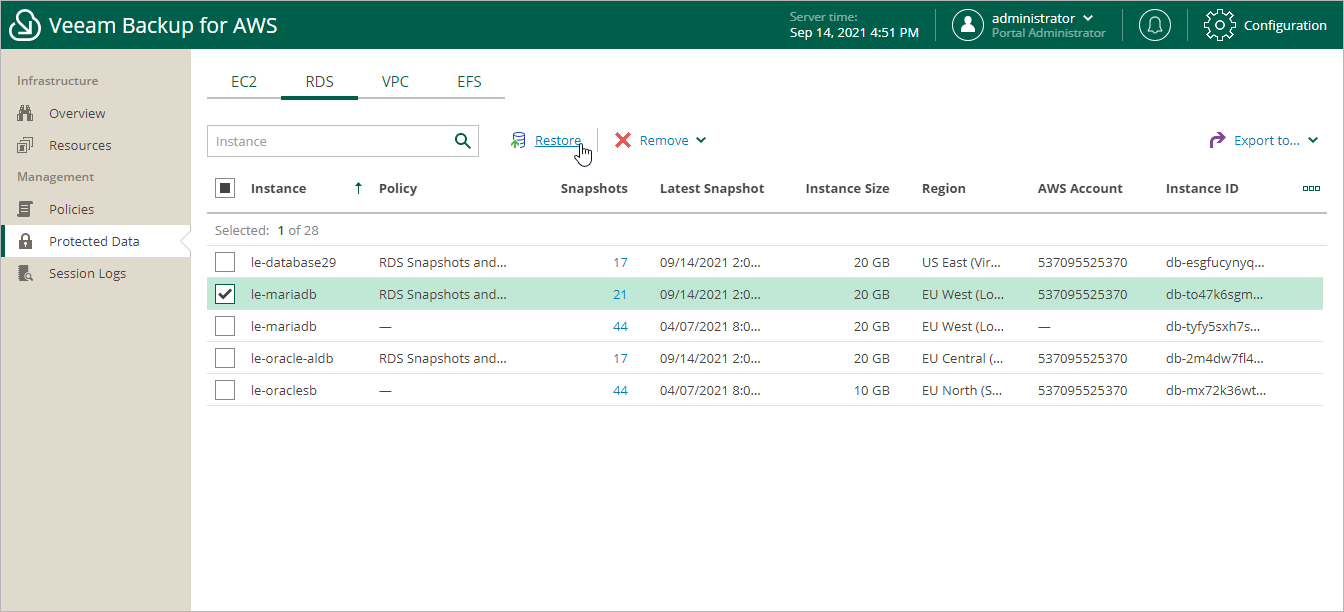The width and height of the screenshot is (1344, 612).
Task: Expand the administrator account menu arrow
Action: tap(1088, 18)
